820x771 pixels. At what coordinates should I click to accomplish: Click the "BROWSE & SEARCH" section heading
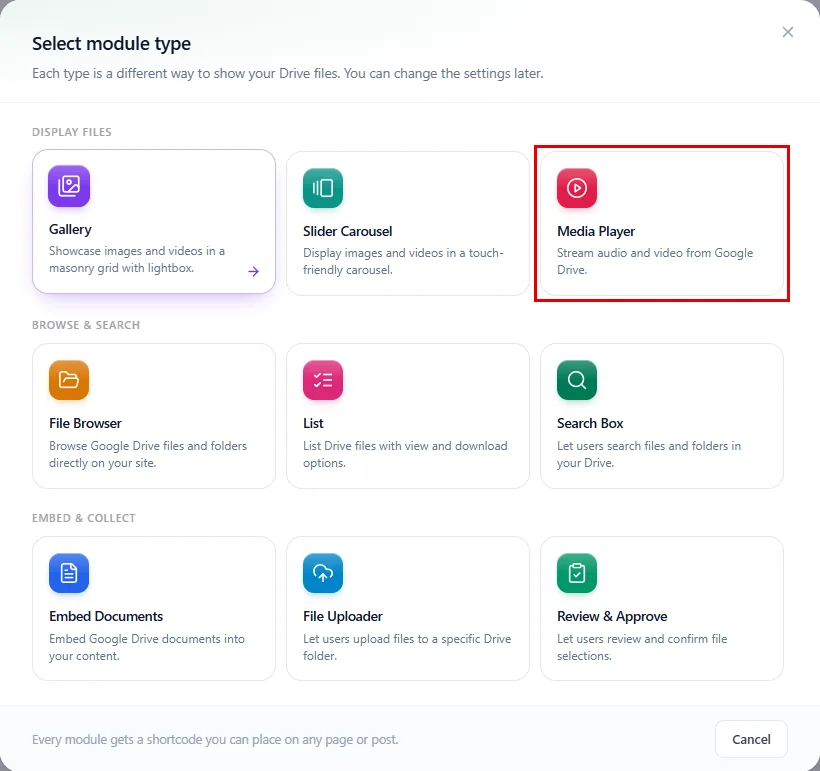(x=86, y=325)
